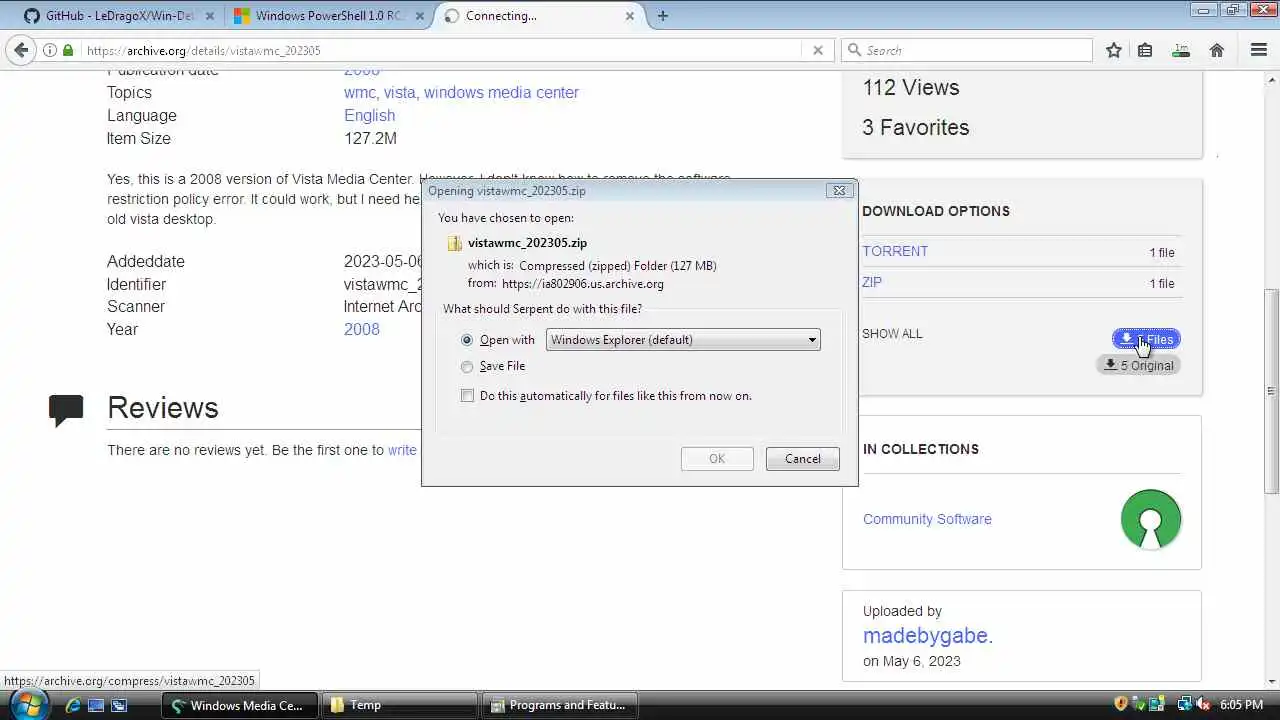Switch to GitHub LeDragoX tab
This screenshot has width=1280, height=720.
coord(120,15)
